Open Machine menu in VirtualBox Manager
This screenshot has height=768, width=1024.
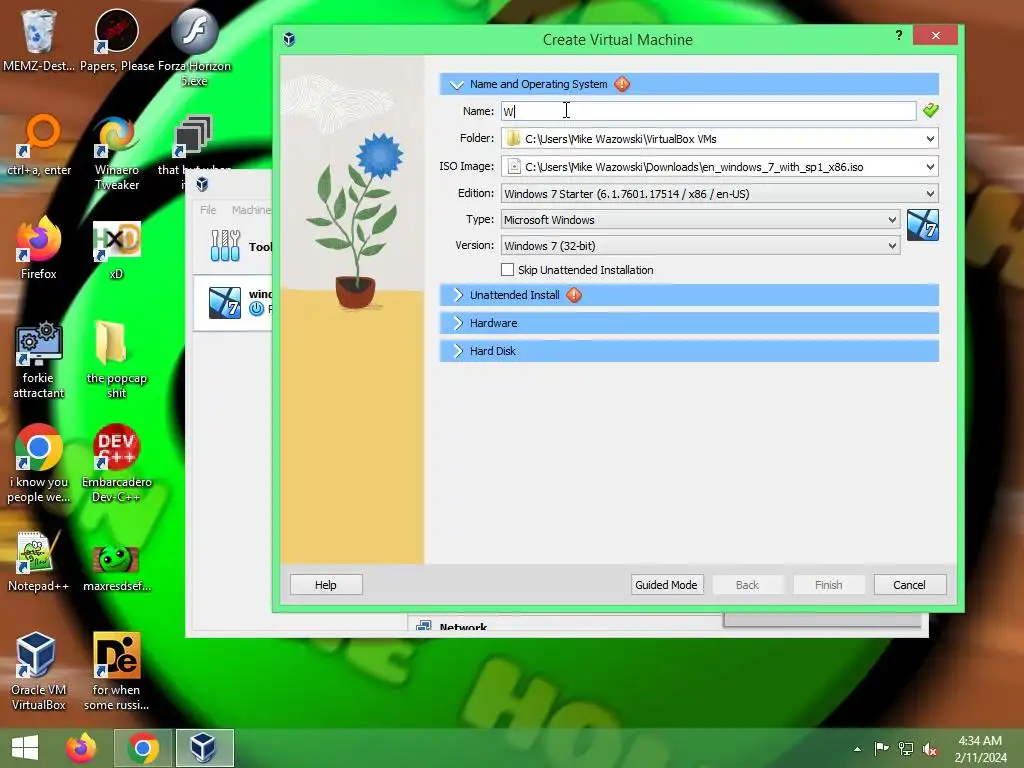pyautogui.click(x=251, y=210)
